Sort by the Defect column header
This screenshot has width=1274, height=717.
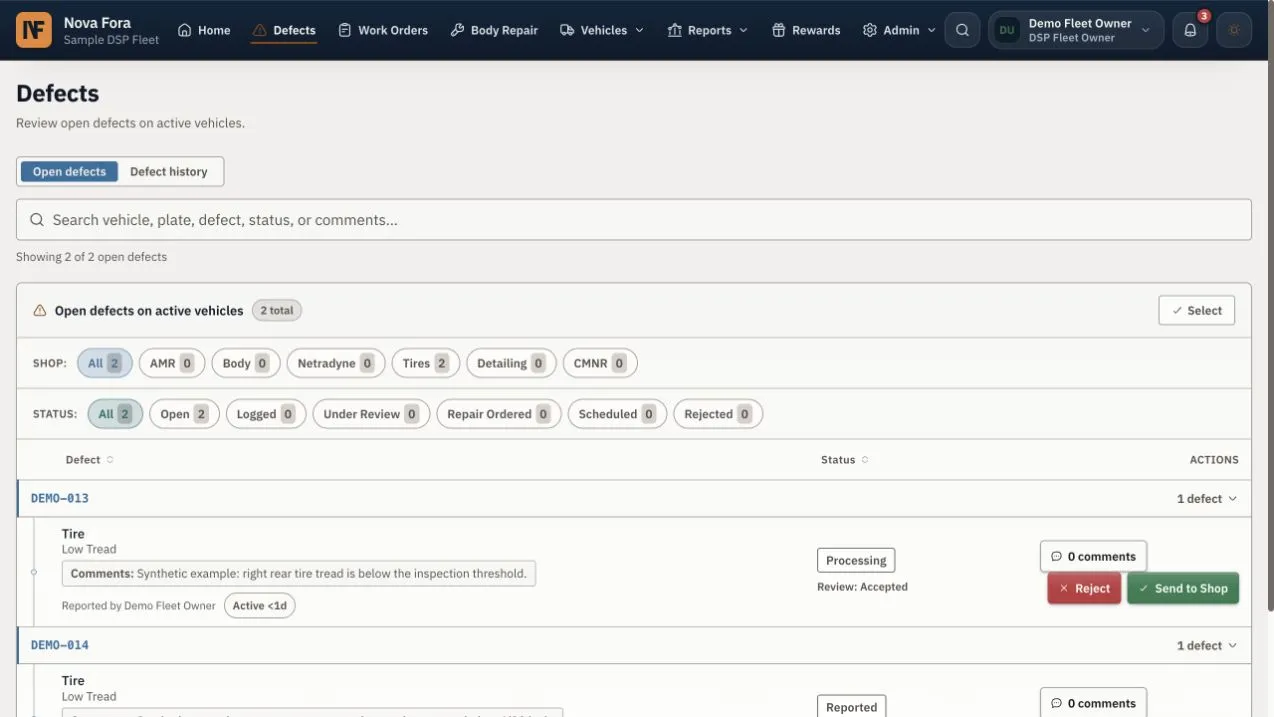[89, 460]
